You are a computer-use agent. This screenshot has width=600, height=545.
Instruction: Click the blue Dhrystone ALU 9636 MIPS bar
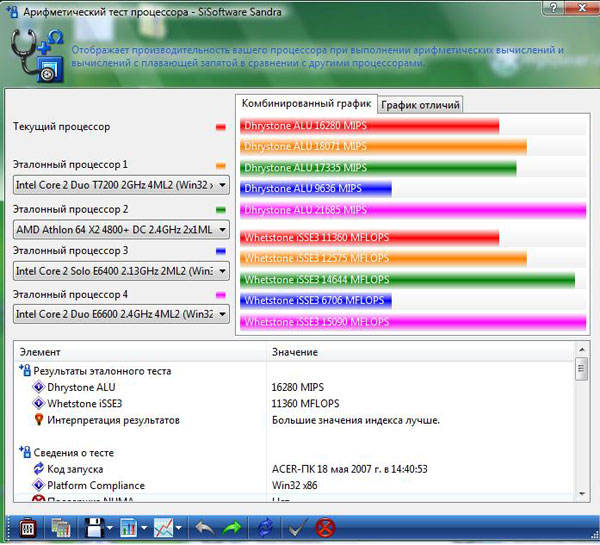(316, 189)
